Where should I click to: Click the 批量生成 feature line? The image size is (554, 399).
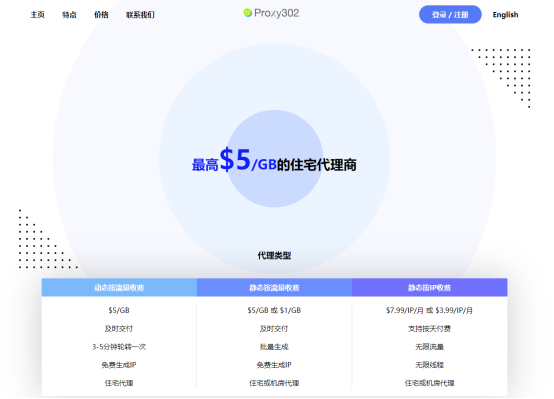click(x=274, y=347)
